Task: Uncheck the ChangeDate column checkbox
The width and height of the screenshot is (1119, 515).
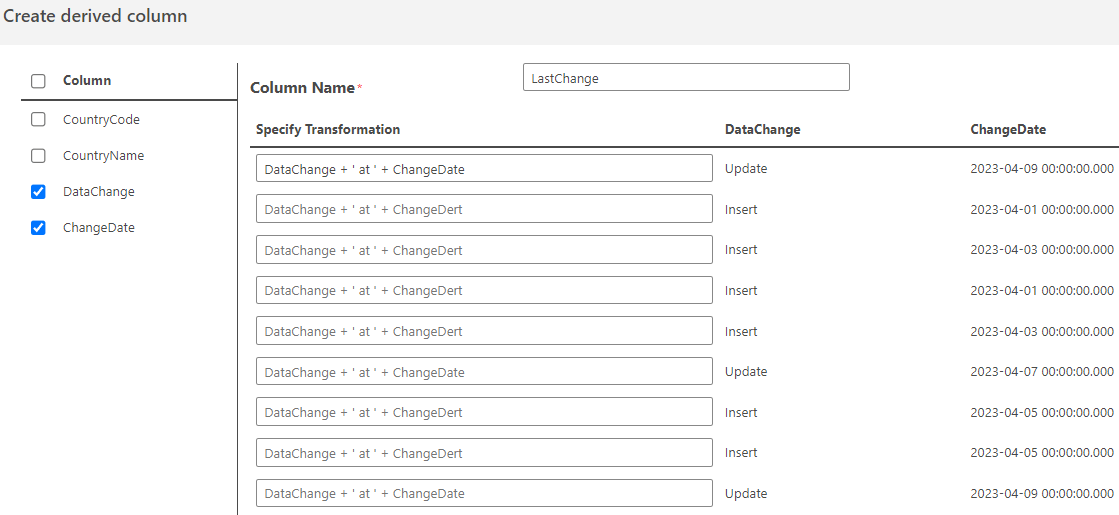Action: pyautogui.click(x=38, y=228)
